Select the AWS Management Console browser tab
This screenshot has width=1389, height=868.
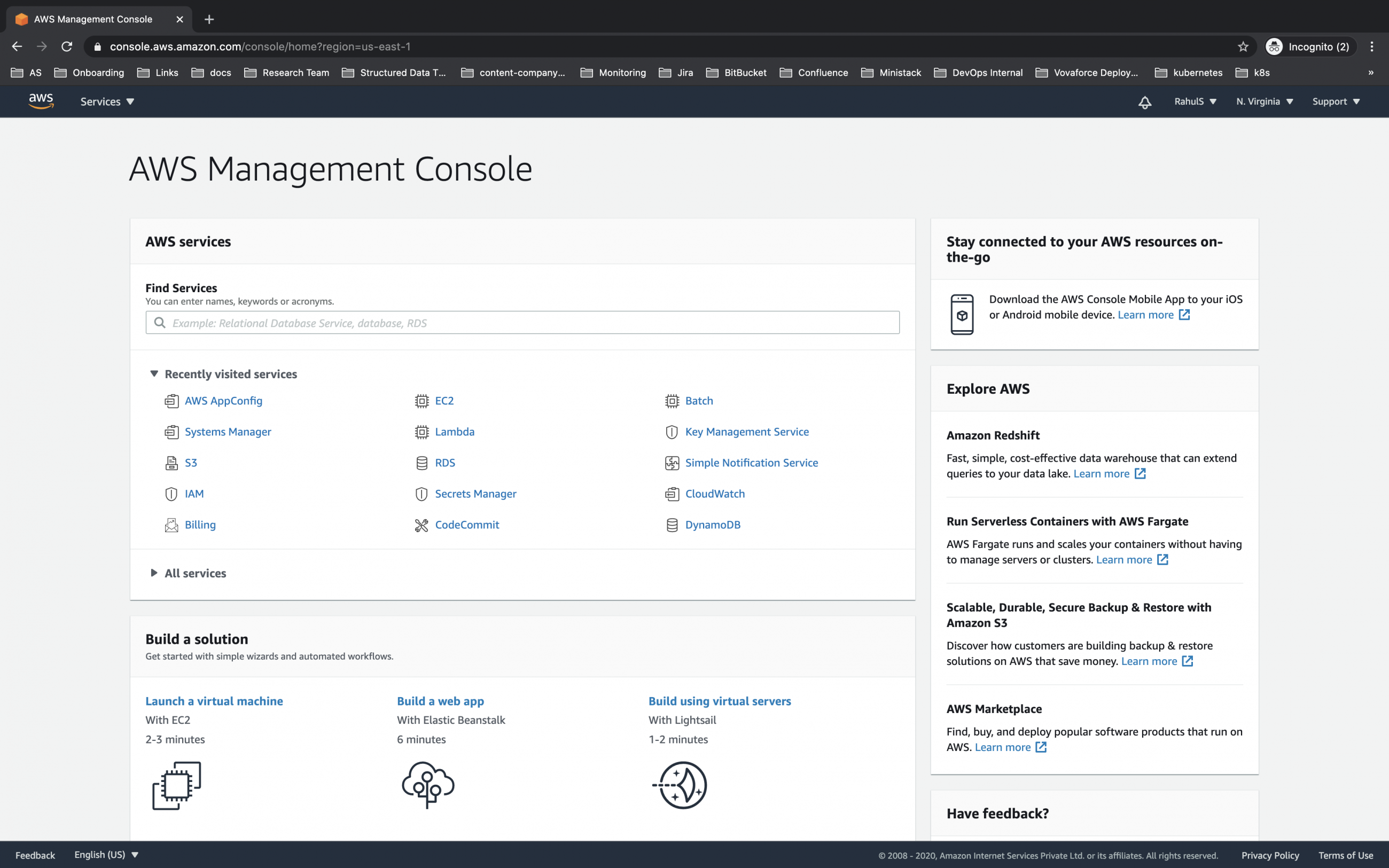[x=99, y=20]
